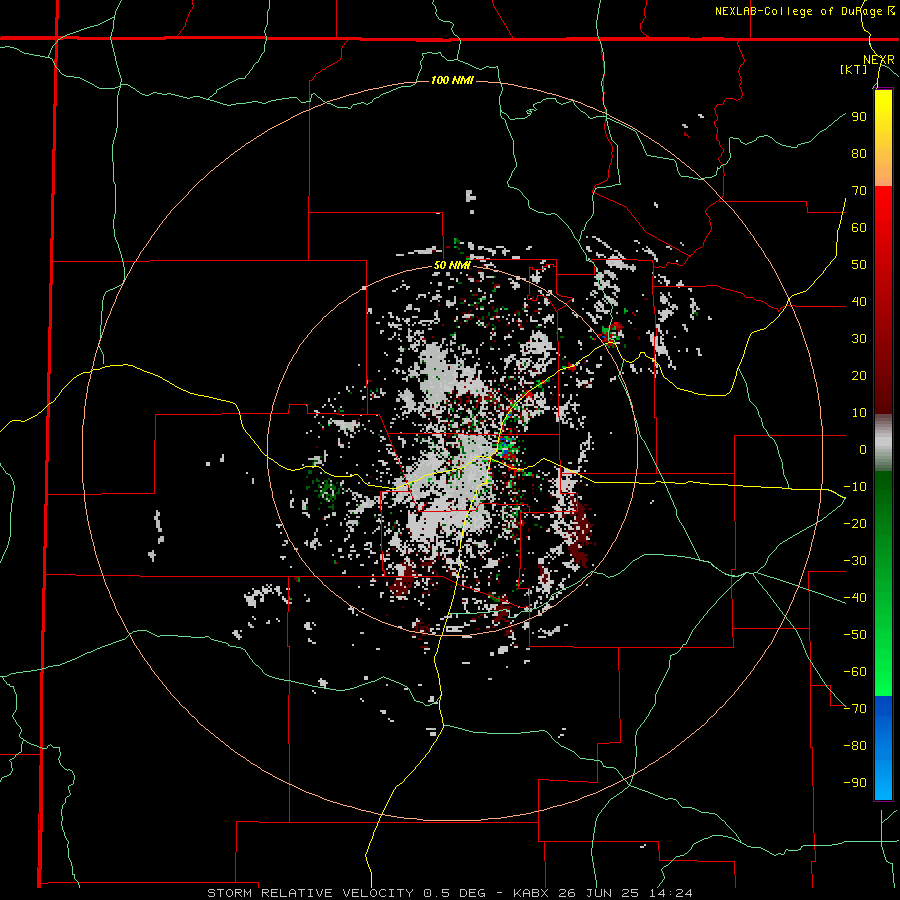Click the '14:24' timestamp

(676, 893)
